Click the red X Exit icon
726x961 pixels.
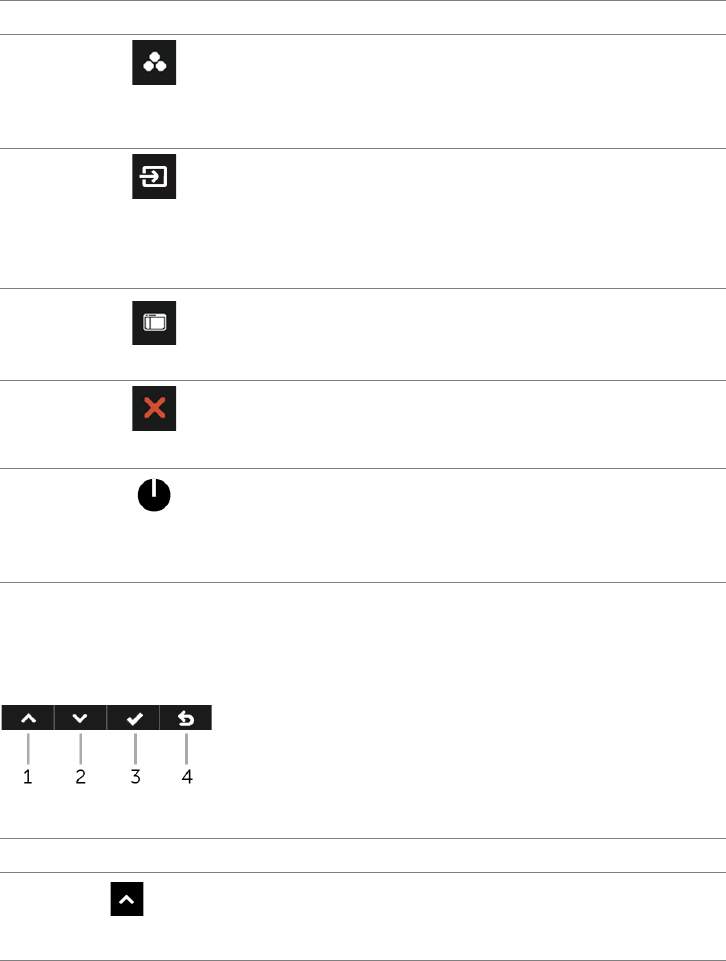click(154, 411)
